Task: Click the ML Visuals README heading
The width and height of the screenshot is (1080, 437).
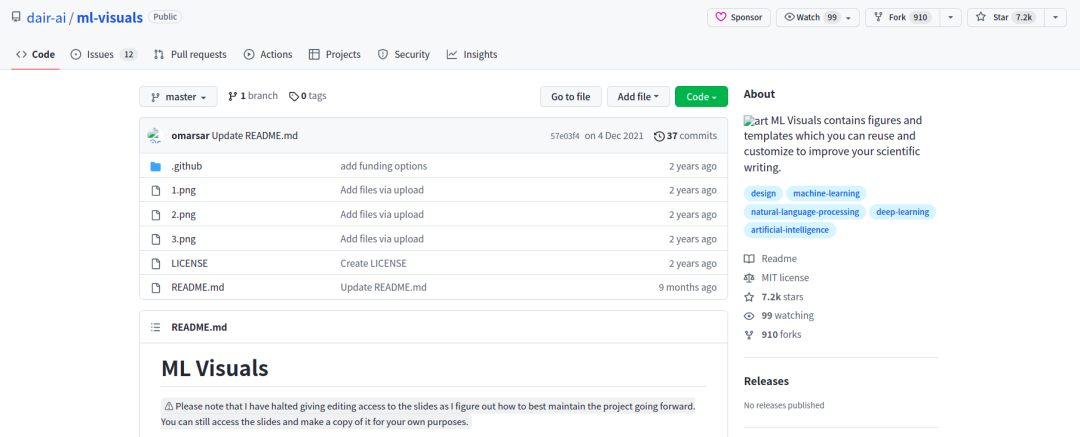Action: point(215,368)
